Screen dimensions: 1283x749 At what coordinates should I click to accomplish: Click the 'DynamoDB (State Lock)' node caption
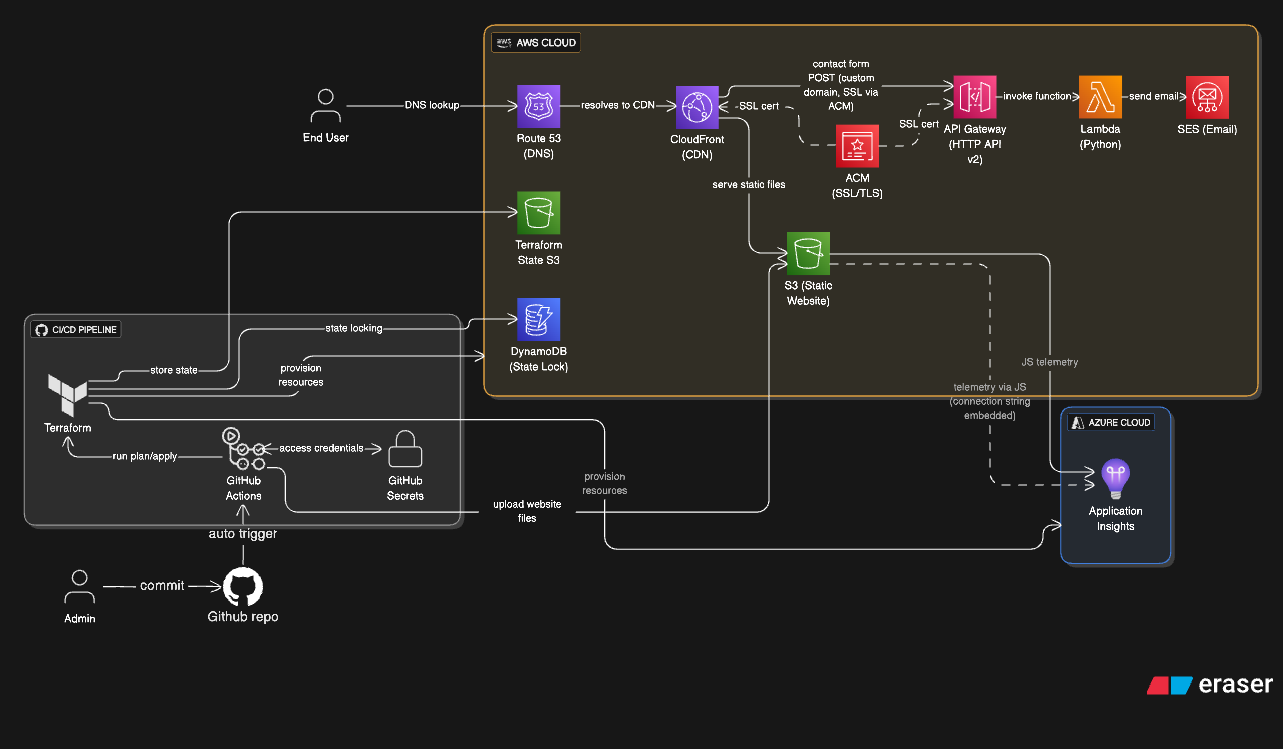[x=538, y=359]
